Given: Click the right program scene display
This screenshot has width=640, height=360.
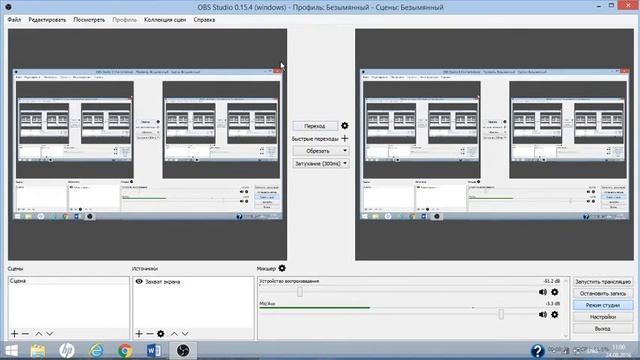Looking at the screenshot, I should (494, 144).
